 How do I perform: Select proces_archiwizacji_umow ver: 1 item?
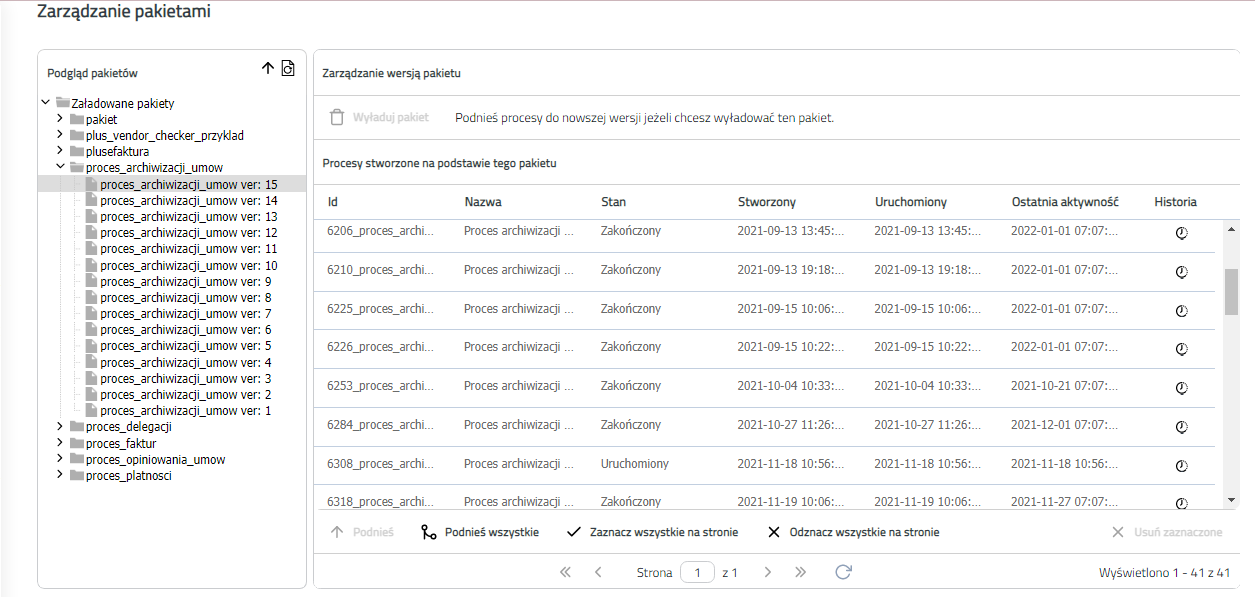pyautogui.click(x=186, y=410)
